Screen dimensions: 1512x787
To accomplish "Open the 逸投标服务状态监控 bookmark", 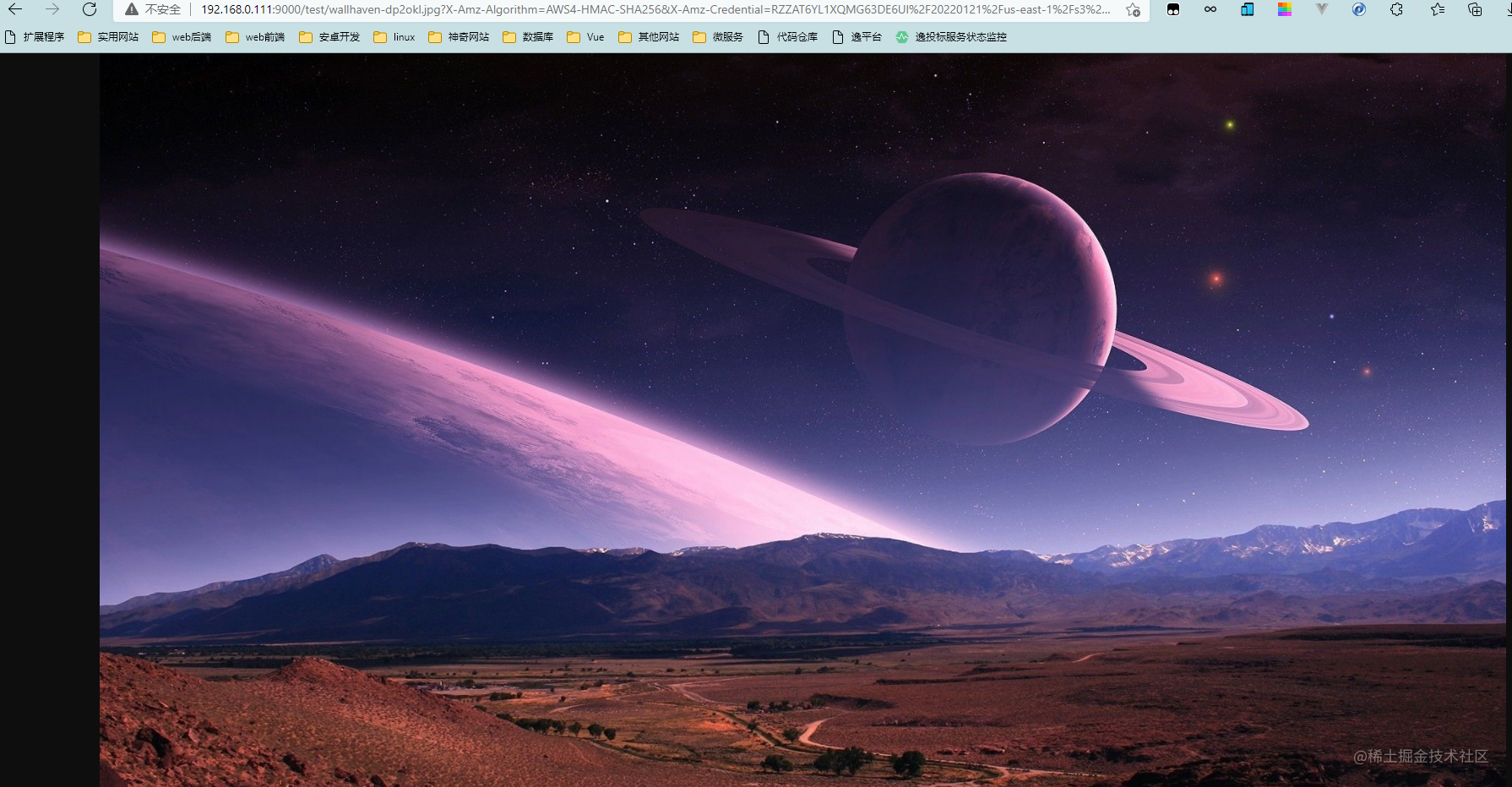I will pyautogui.click(x=951, y=37).
